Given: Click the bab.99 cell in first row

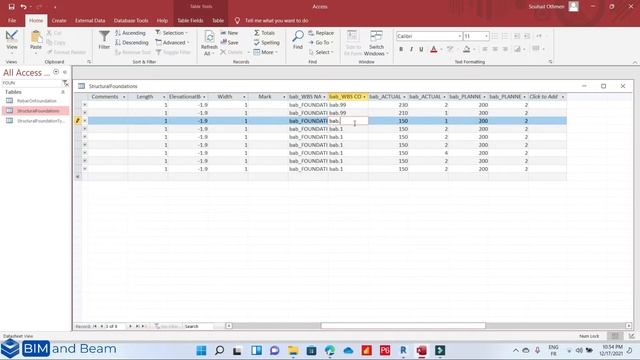Looking at the screenshot, I should pos(348,105).
